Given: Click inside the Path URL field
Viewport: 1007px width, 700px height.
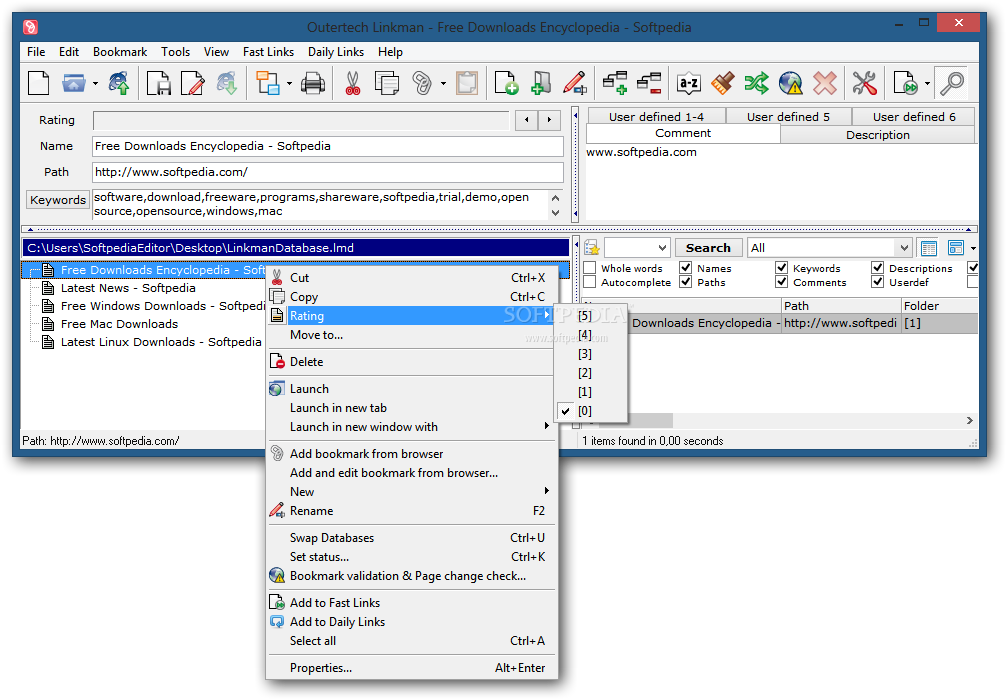Looking at the screenshot, I should (x=328, y=172).
